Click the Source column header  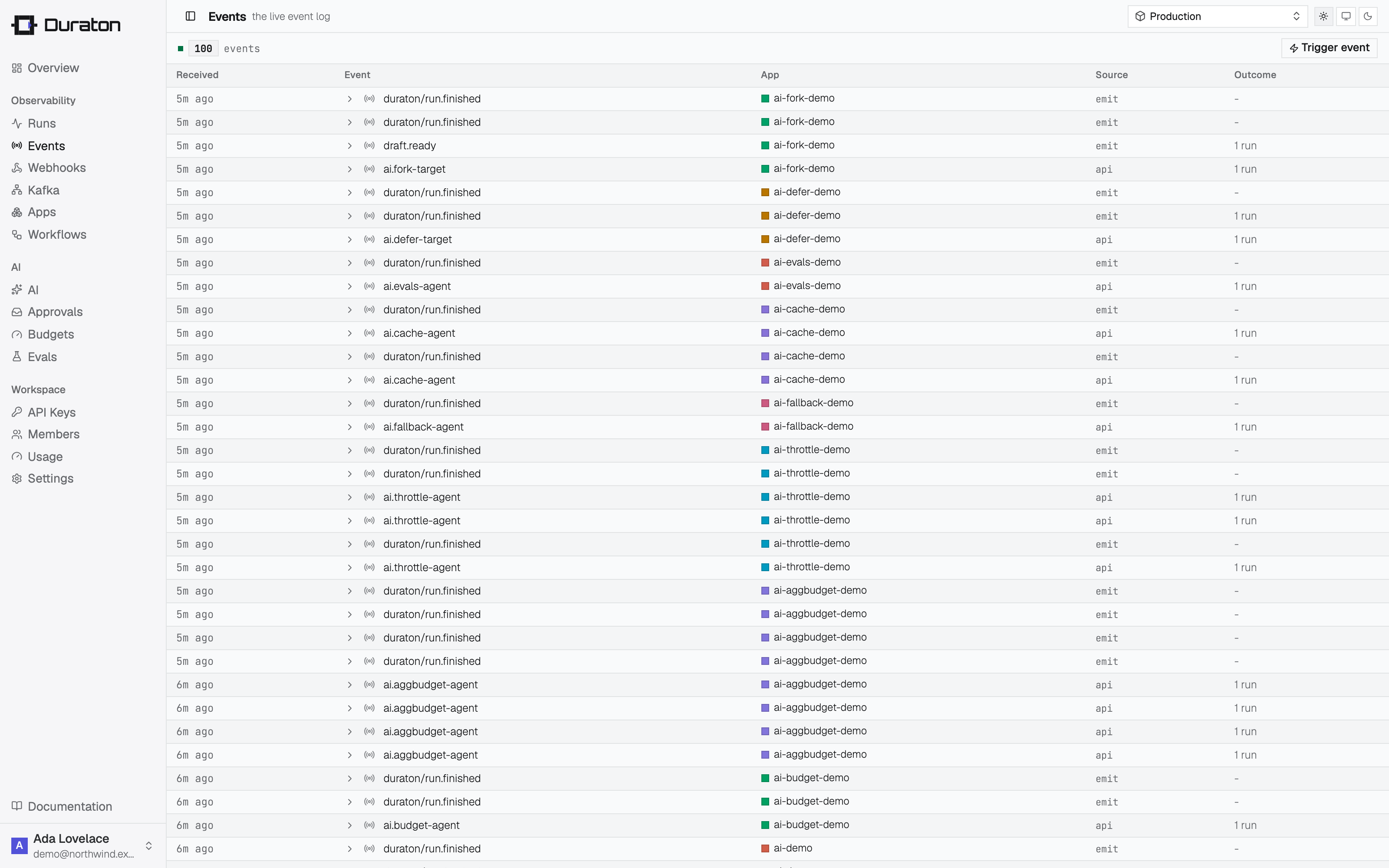click(1111, 75)
